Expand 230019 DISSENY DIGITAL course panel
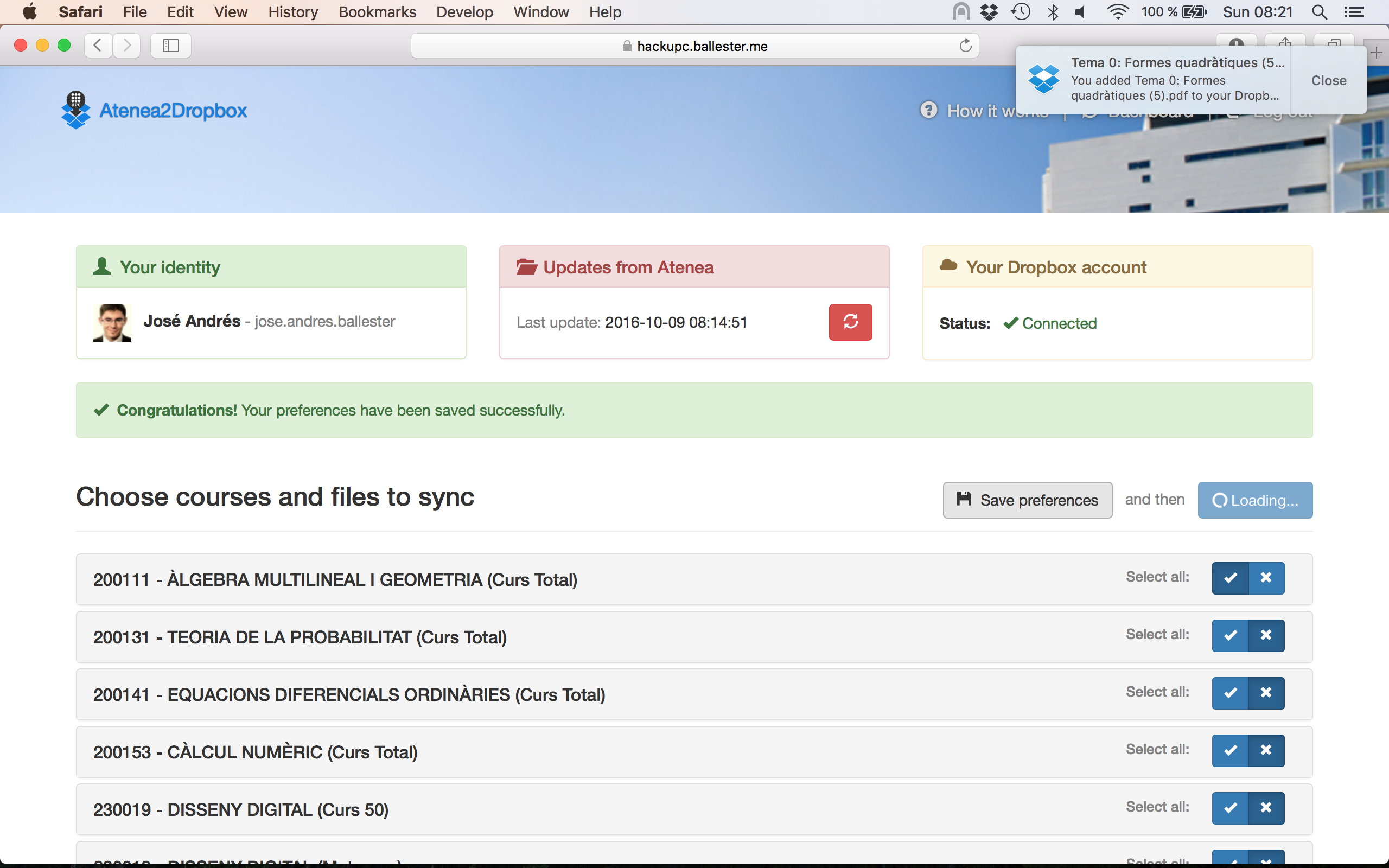Viewport: 1389px width, 868px height. coord(241,809)
